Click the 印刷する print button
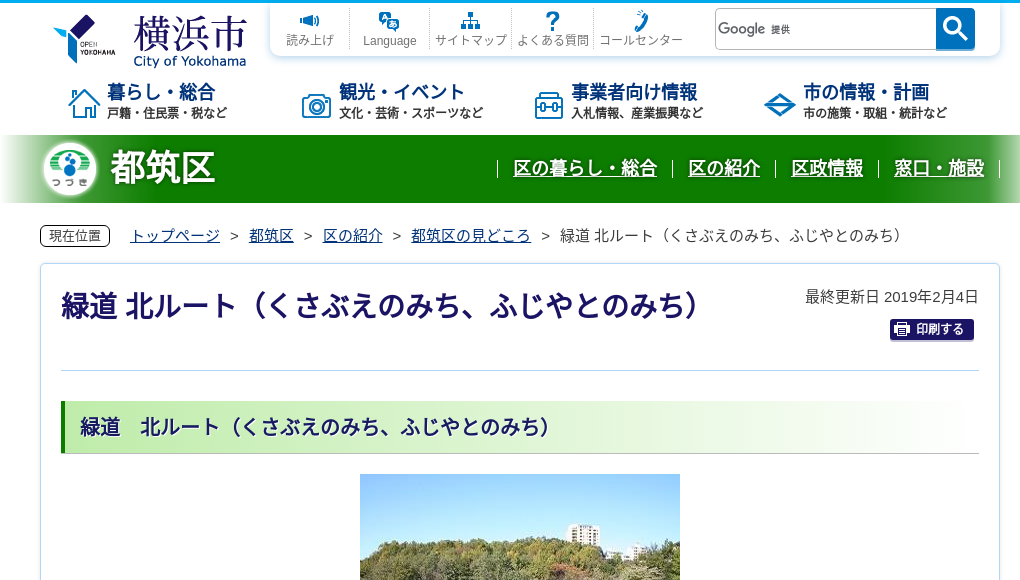This screenshot has height=580, width=1020. [931, 329]
